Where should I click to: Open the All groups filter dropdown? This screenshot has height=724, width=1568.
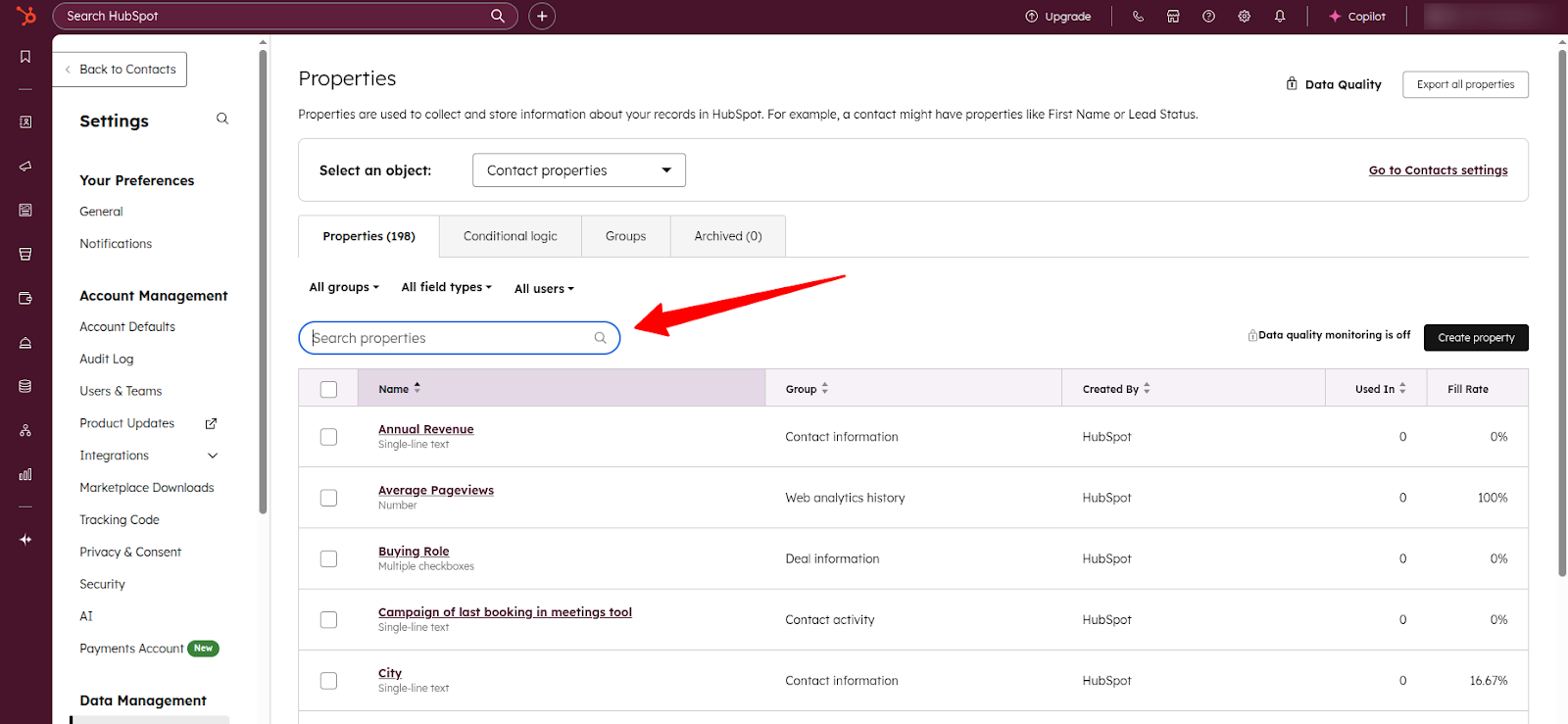tap(344, 287)
